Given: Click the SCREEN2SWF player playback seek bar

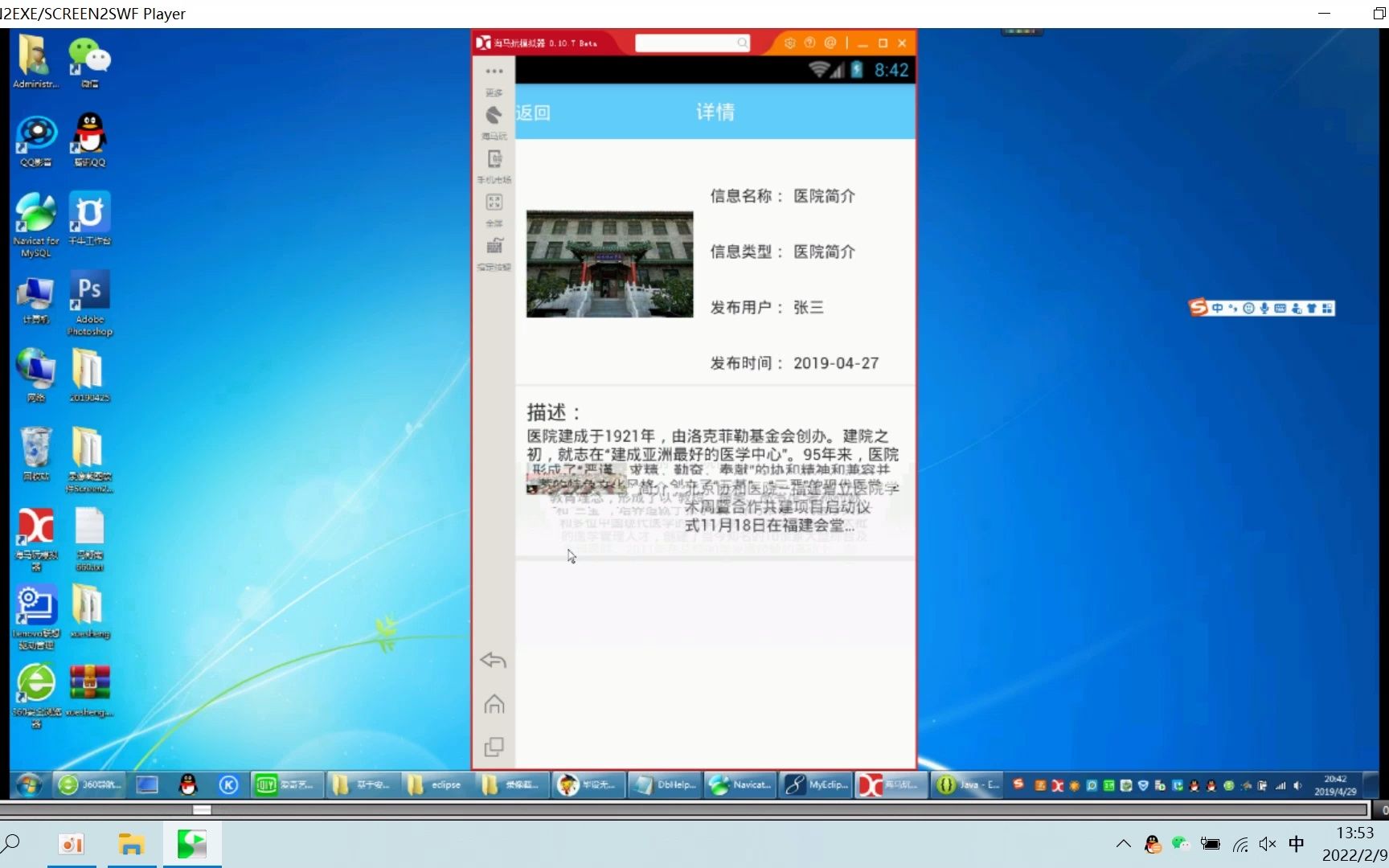Looking at the screenshot, I should [x=683, y=809].
